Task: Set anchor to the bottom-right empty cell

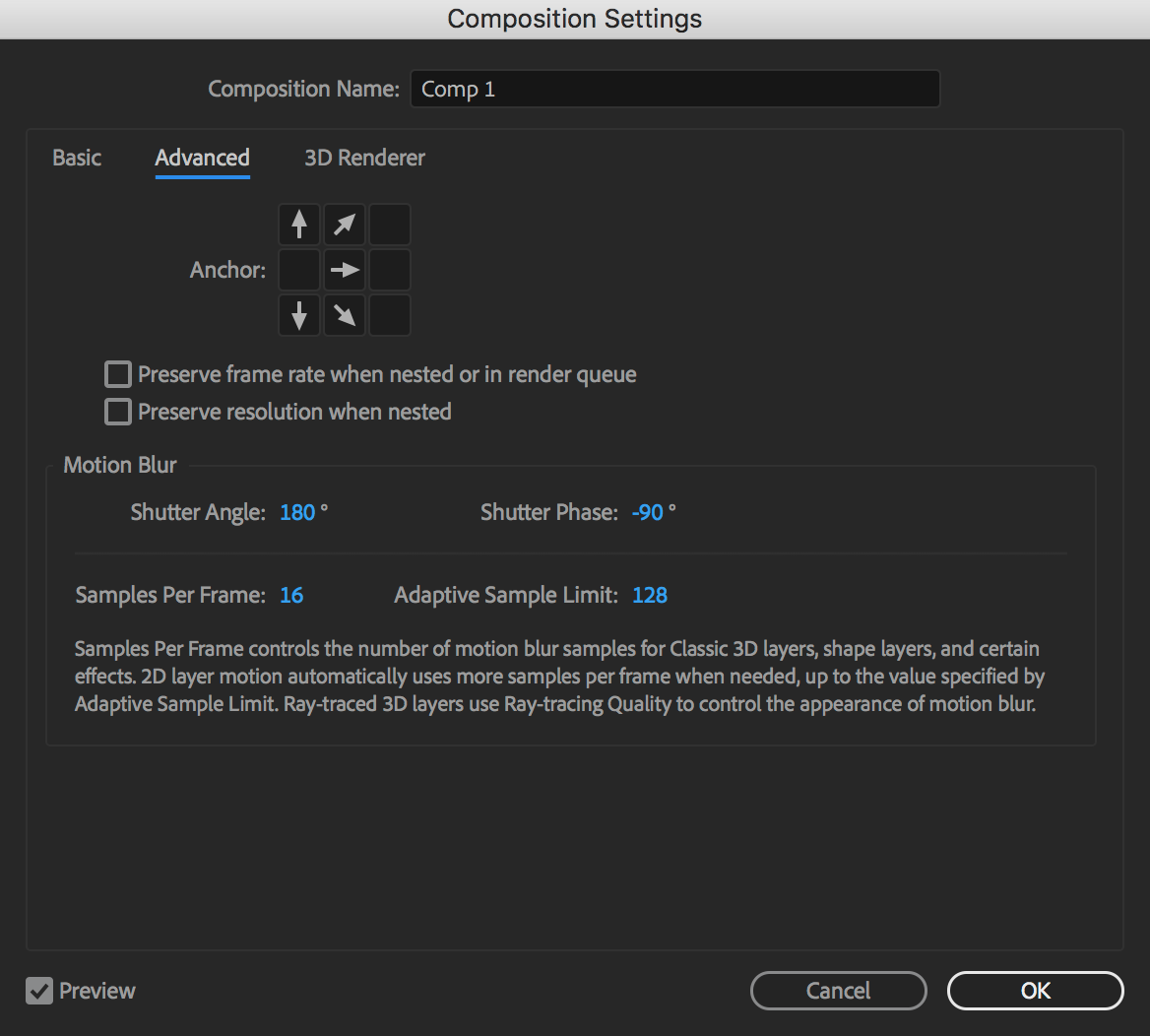Action: pyautogui.click(x=390, y=315)
